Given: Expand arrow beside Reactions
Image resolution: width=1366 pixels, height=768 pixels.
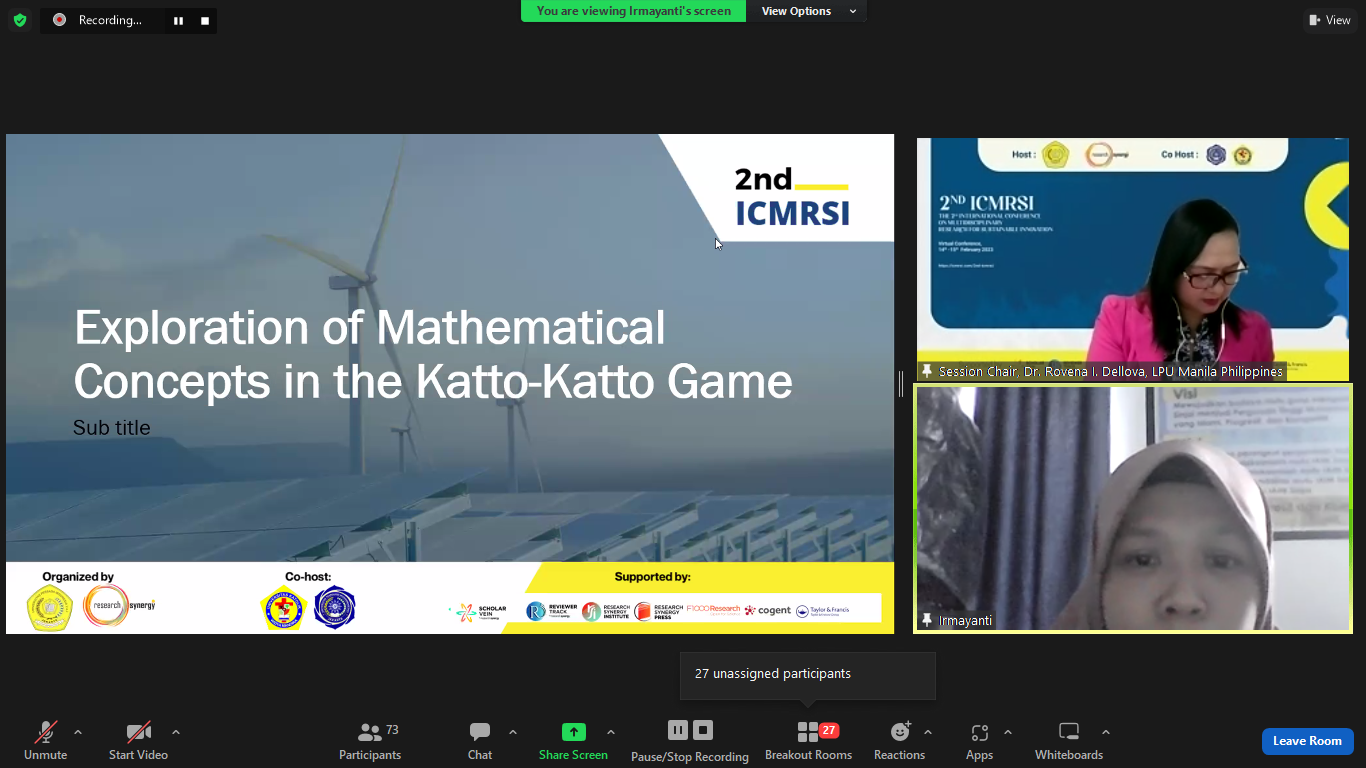Looking at the screenshot, I should (928, 732).
